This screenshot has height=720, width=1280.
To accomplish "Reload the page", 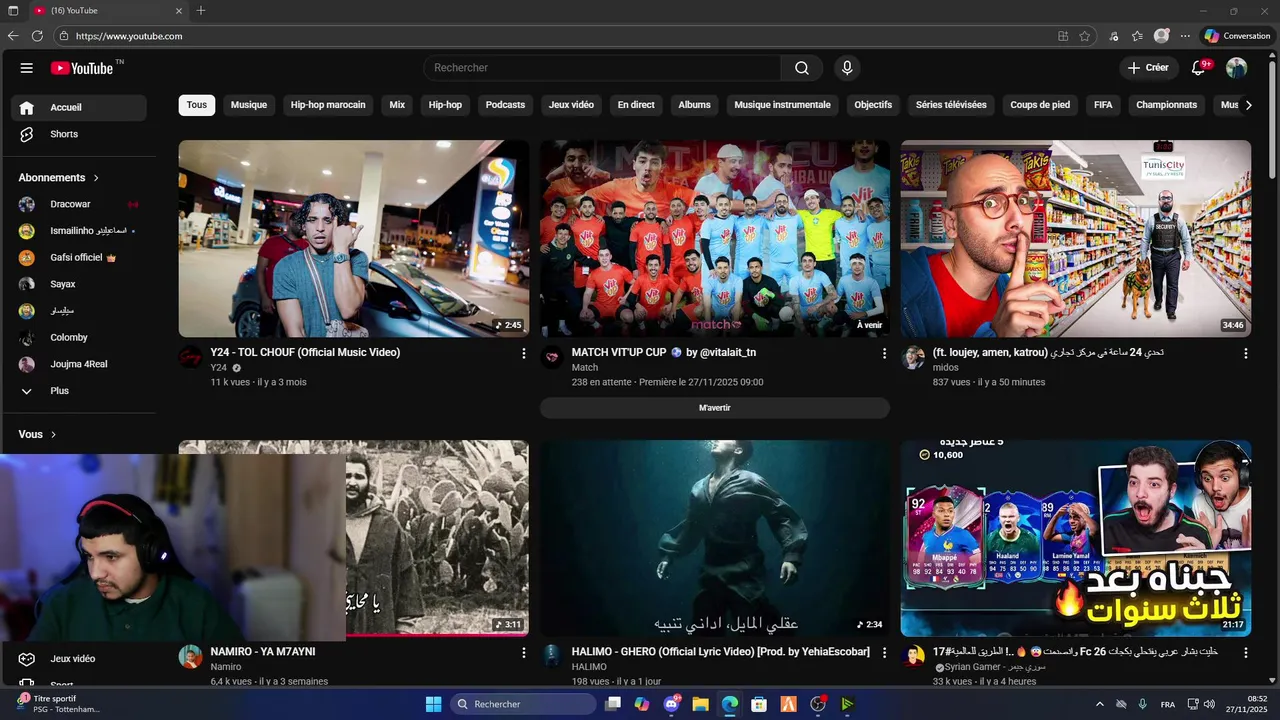I will [x=37, y=36].
